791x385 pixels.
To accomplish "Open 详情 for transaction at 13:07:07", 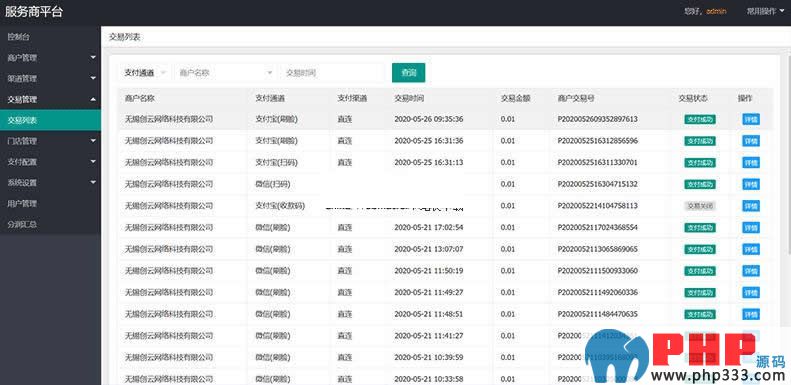I will tap(751, 249).
